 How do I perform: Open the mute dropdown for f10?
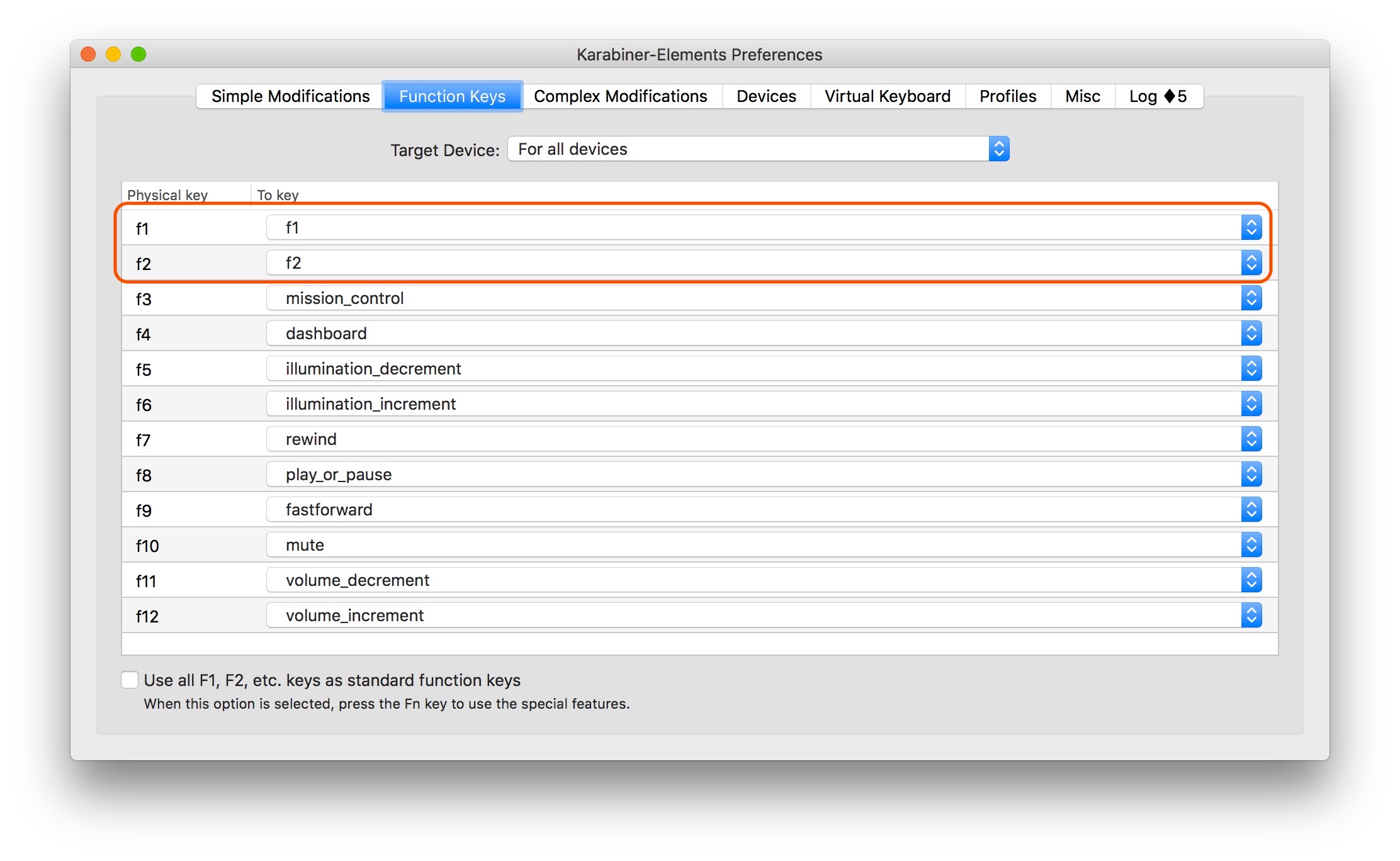(764, 544)
